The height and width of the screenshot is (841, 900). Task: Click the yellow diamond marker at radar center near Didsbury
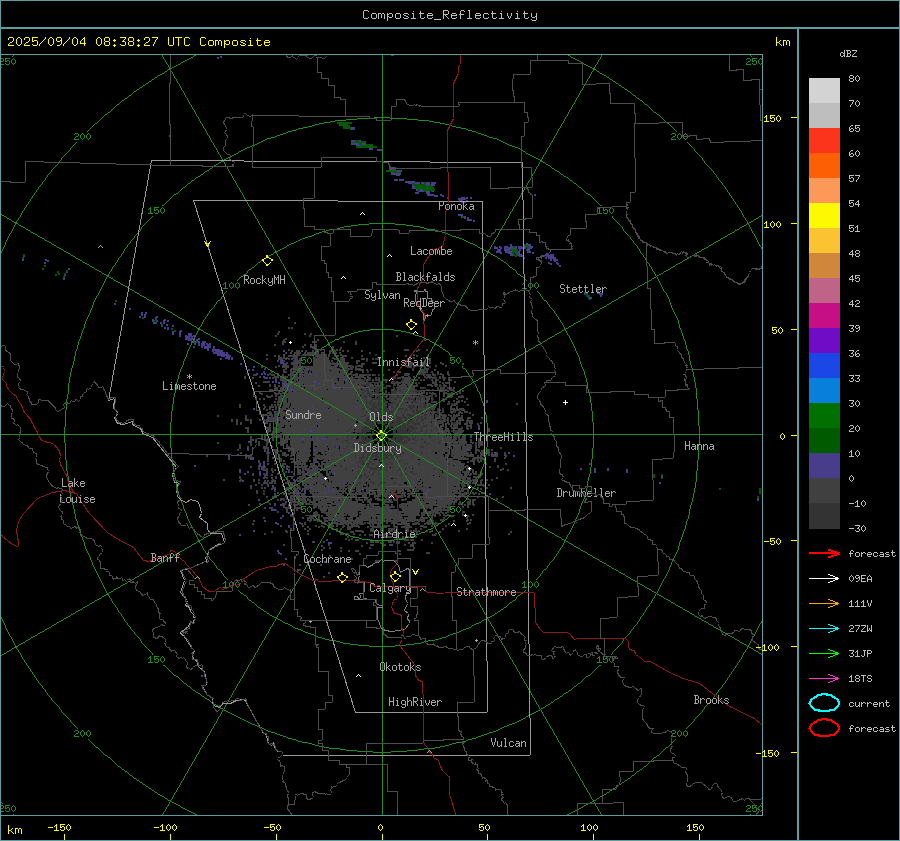(382, 436)
